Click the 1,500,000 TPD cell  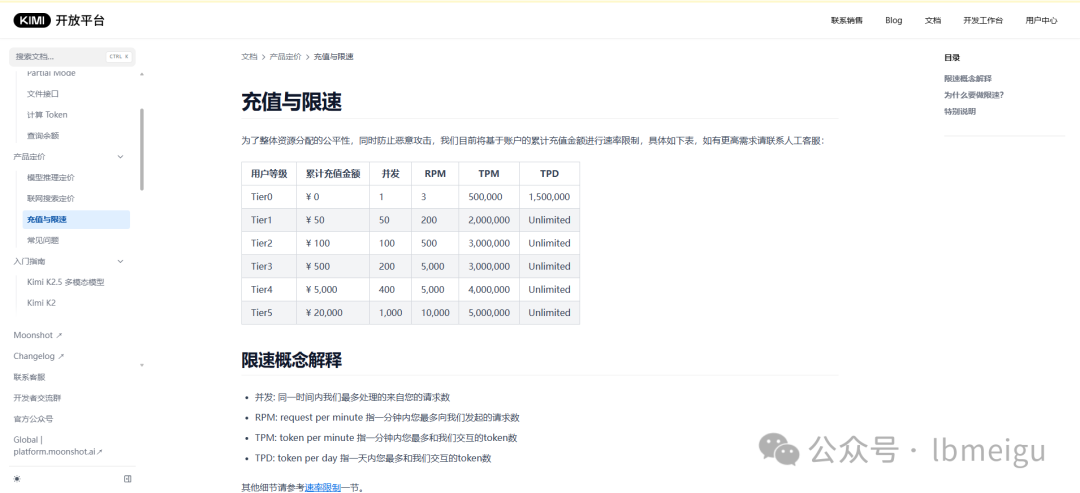[x=550, y=197]
